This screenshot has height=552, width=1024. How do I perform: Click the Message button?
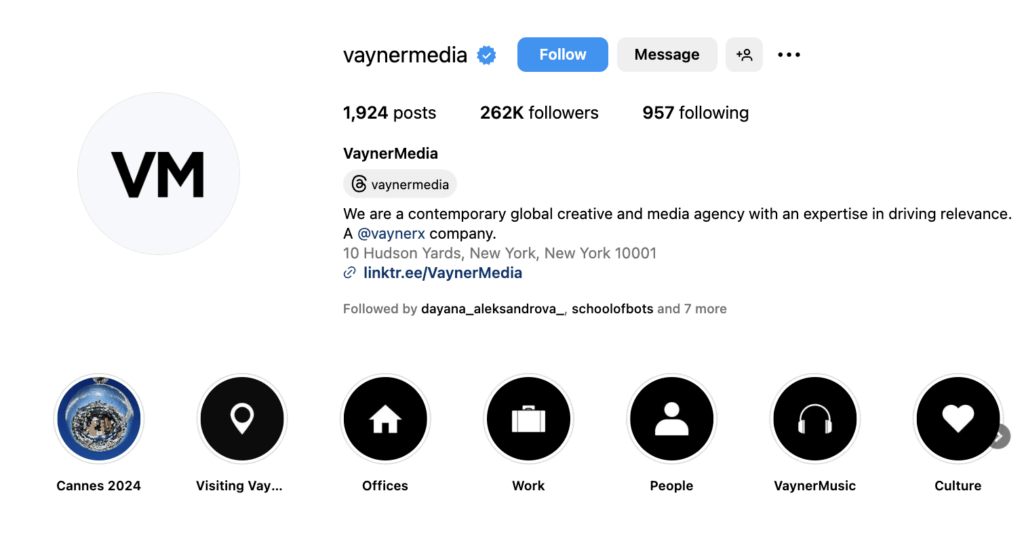[667, 55]
